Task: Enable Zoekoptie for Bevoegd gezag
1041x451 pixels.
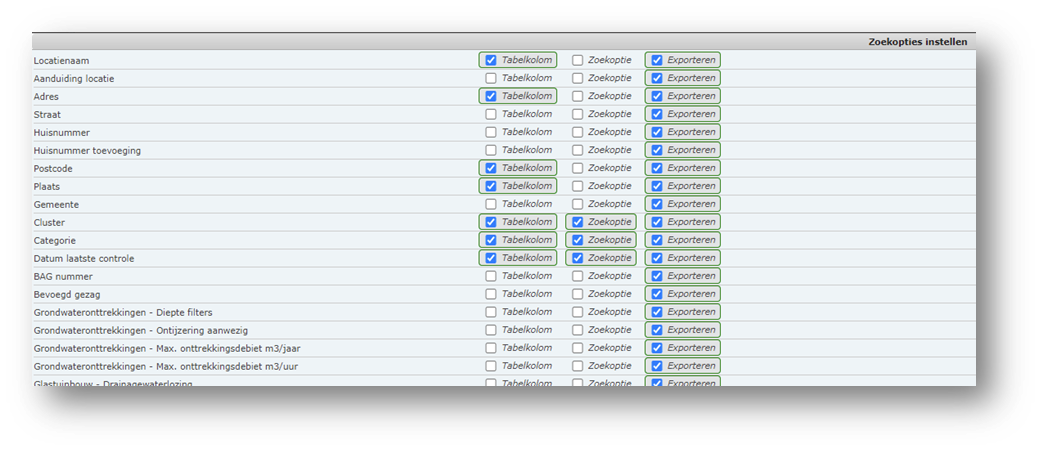Action: [577, 294]
